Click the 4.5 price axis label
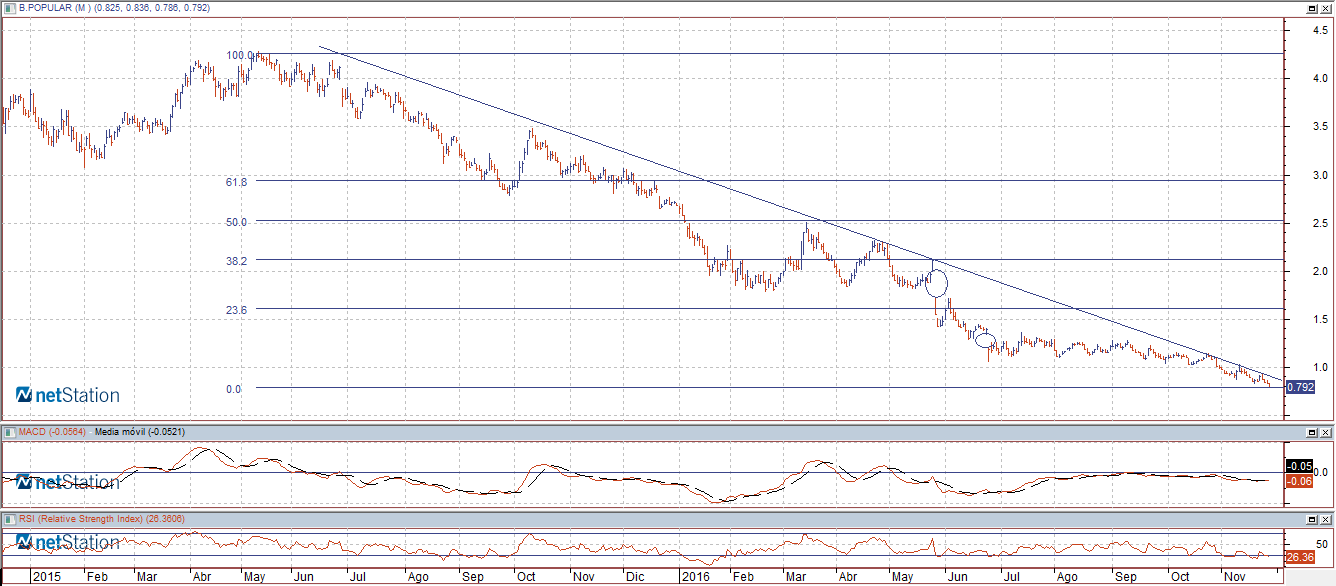The width and height of the screenshot is (1336, 586). (x=1320, y=30)
